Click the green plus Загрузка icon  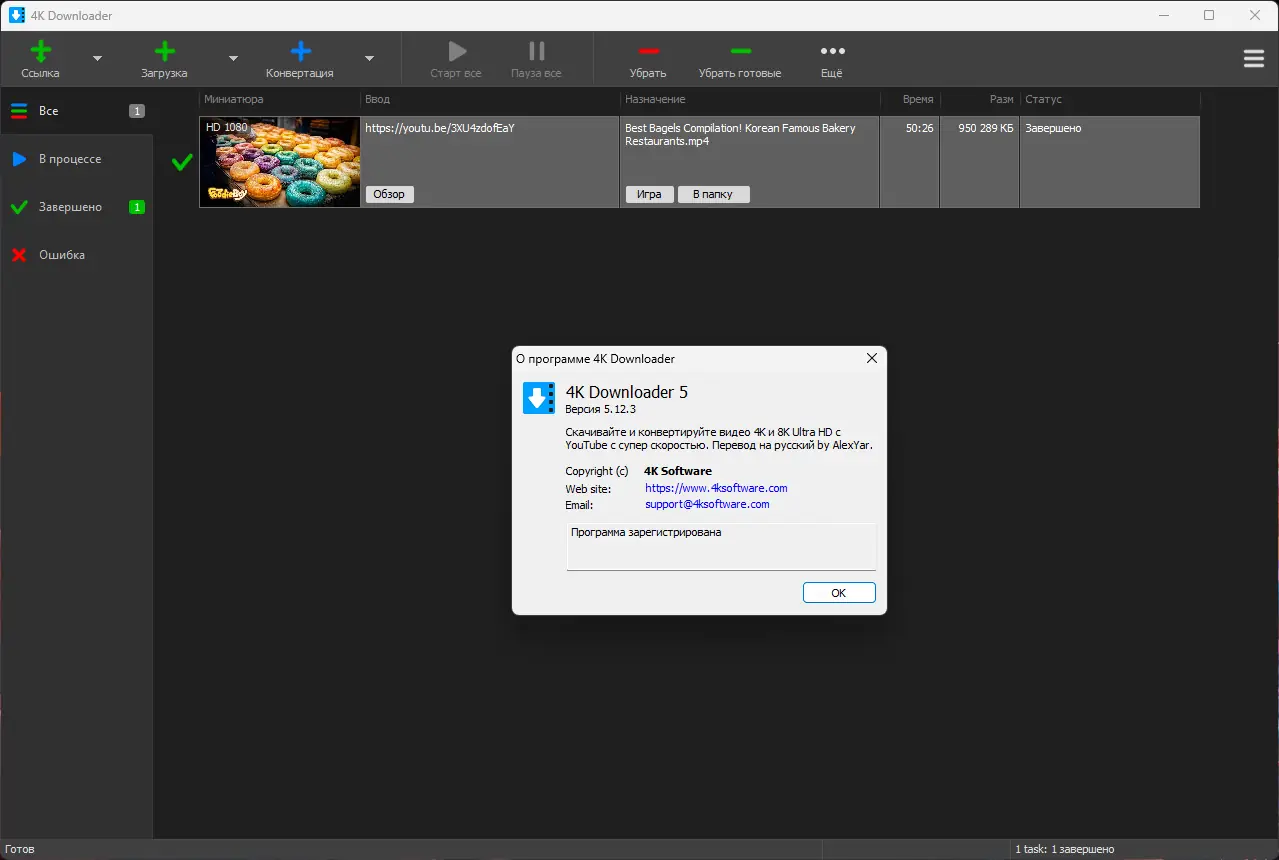tap(164, 51)
